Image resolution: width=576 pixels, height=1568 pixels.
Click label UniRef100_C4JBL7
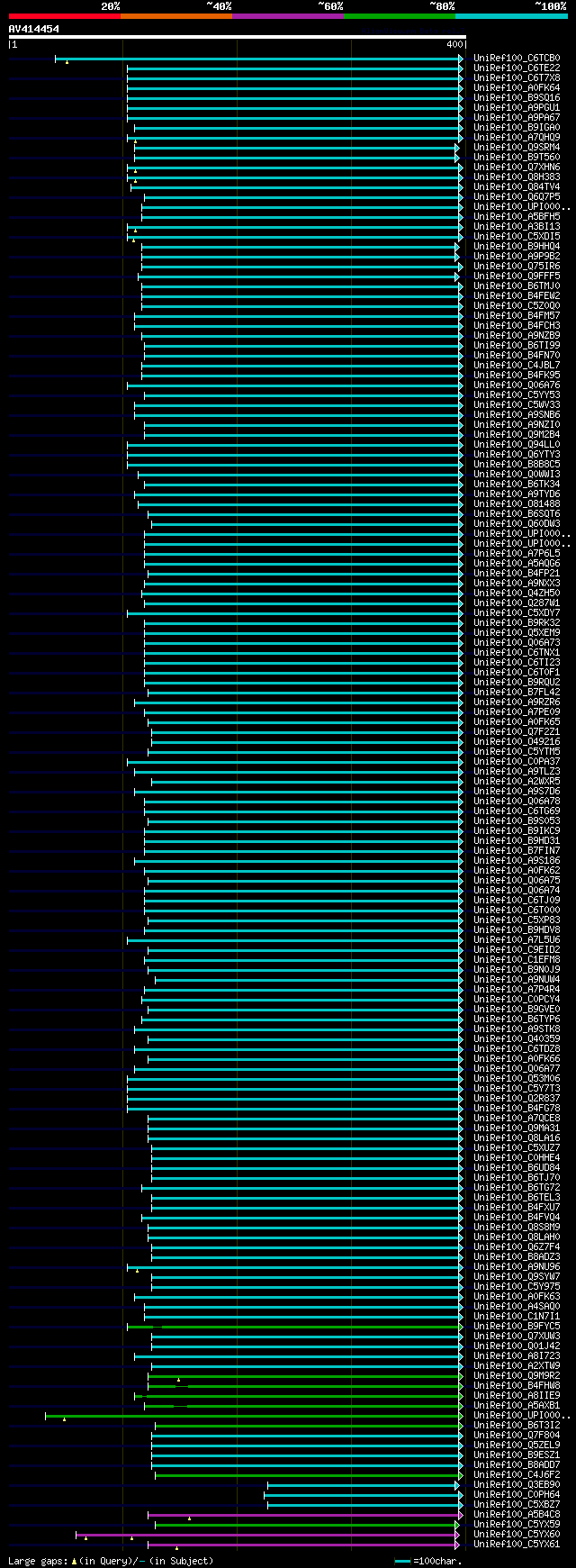coord(517,366)
